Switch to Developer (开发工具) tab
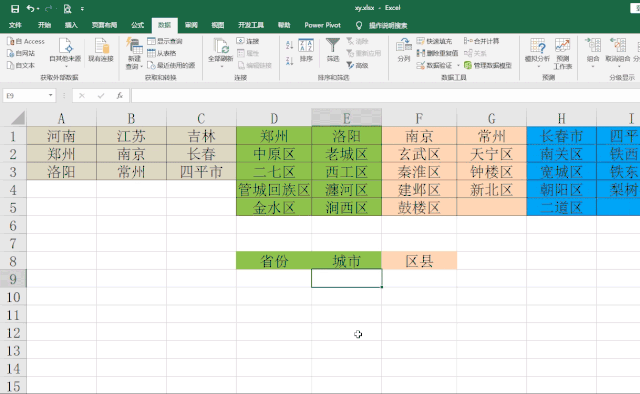This screenshot has width=640, height=394. 251,25
